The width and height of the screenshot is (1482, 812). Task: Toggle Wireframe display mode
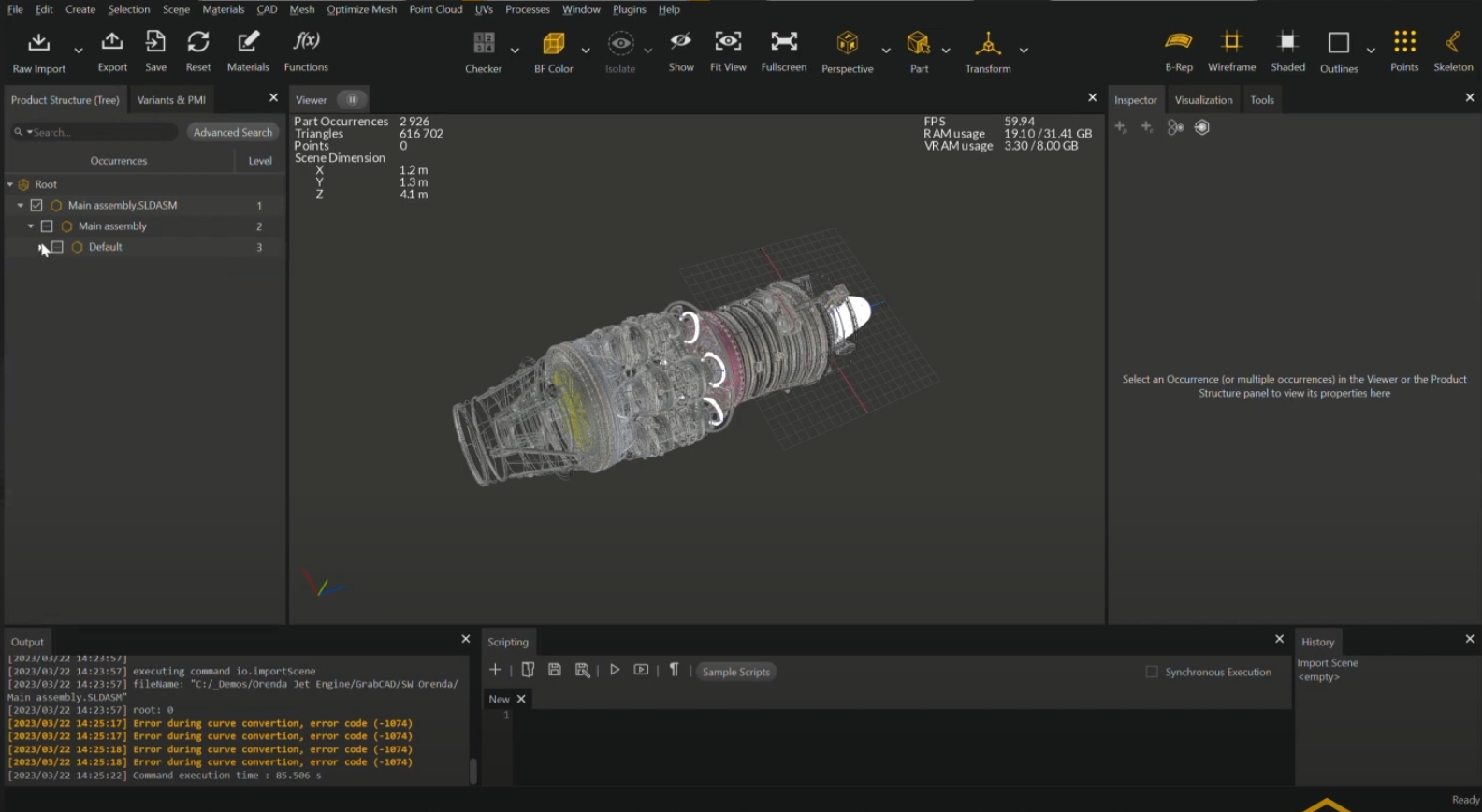pos(1231,41)
